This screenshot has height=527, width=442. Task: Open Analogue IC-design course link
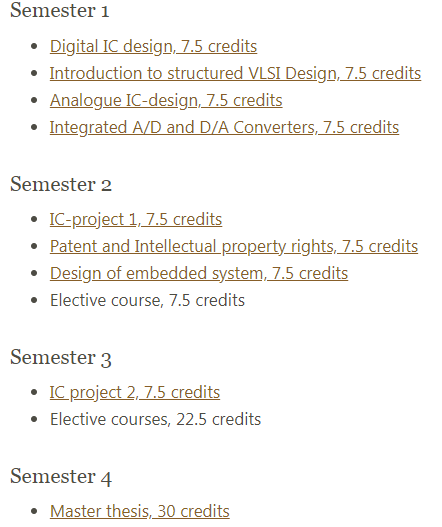(x=166, y=100)
